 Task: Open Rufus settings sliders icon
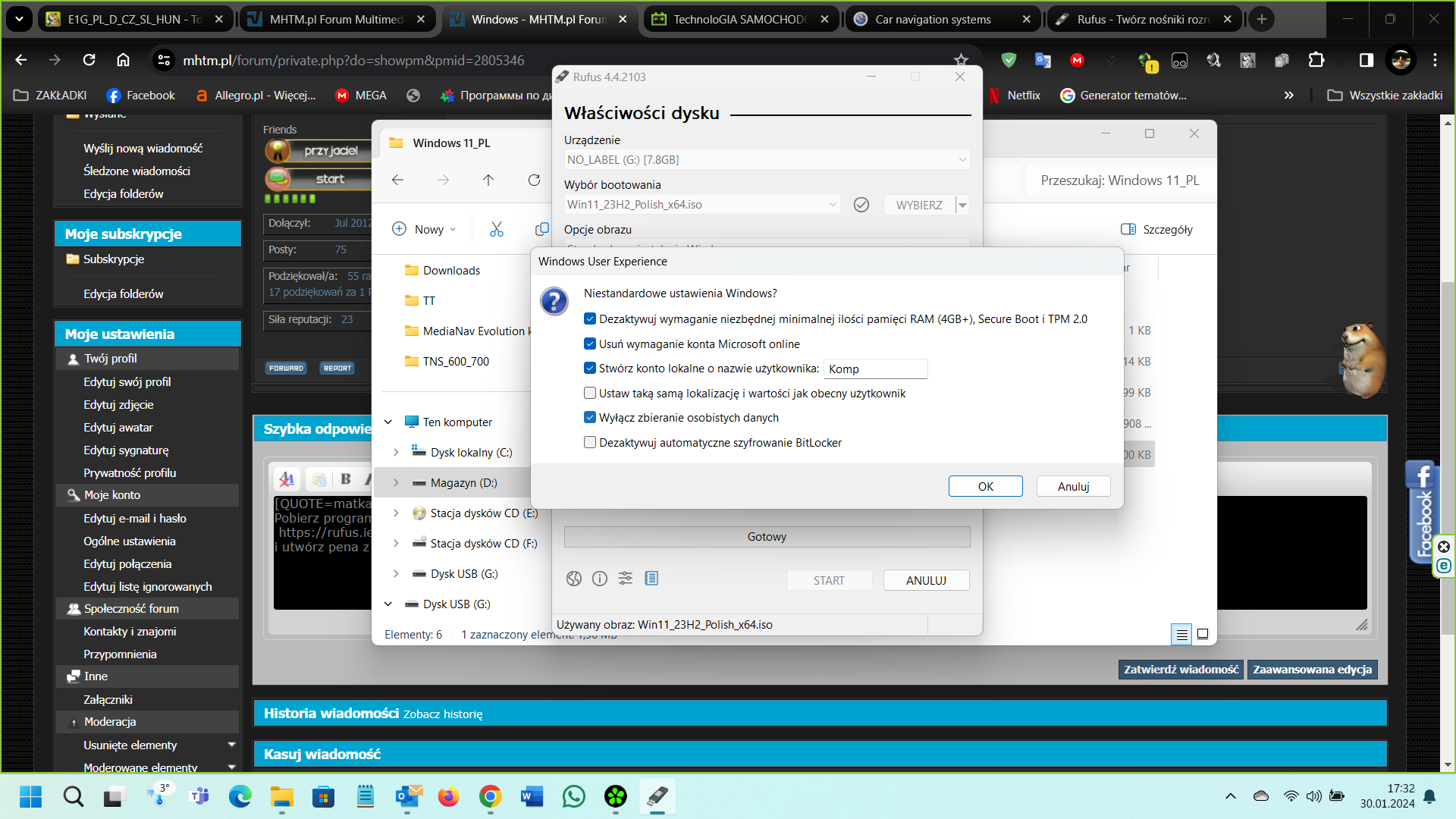click(626, 579)
